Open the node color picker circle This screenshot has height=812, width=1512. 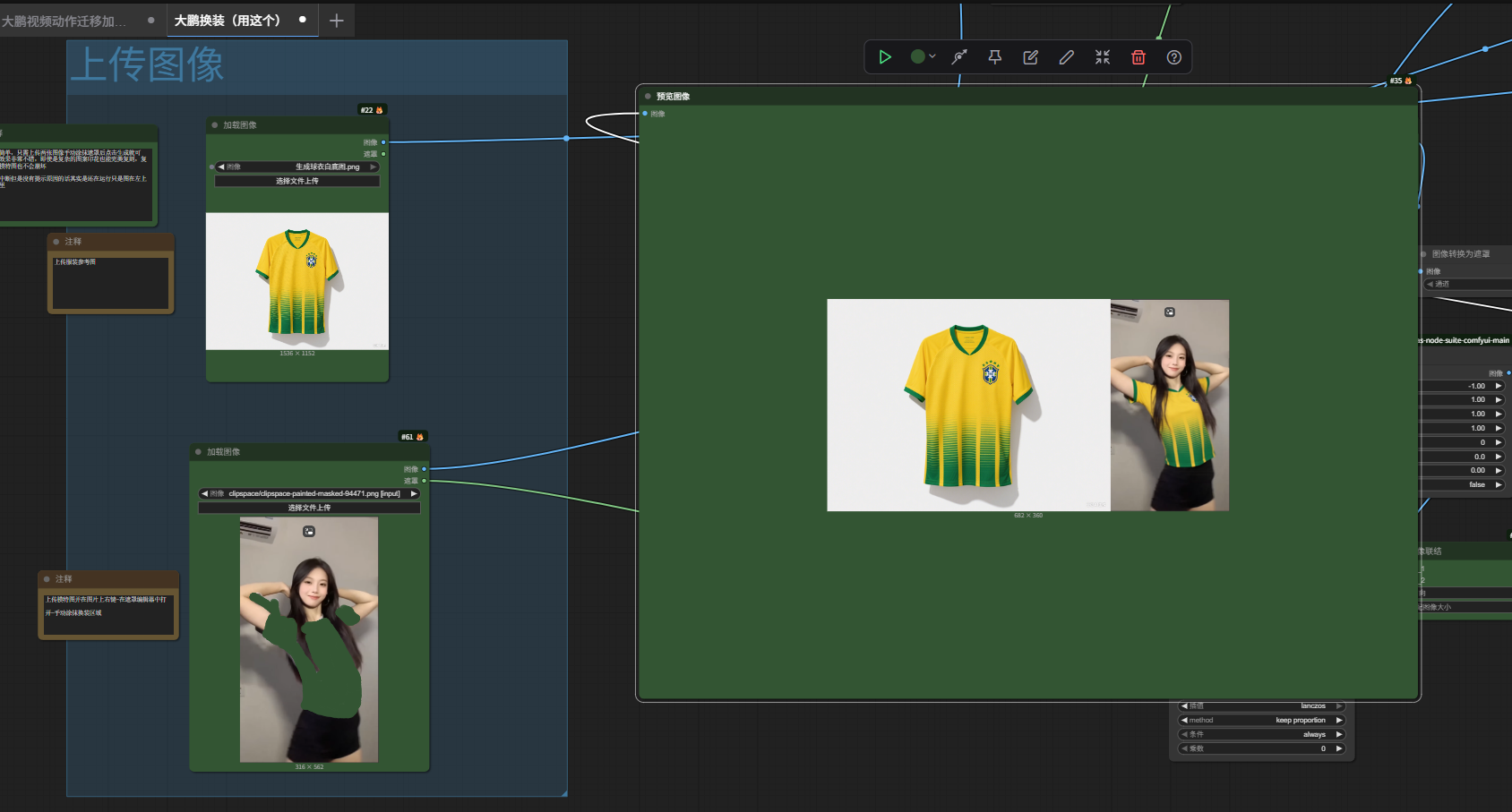(917, 56)
